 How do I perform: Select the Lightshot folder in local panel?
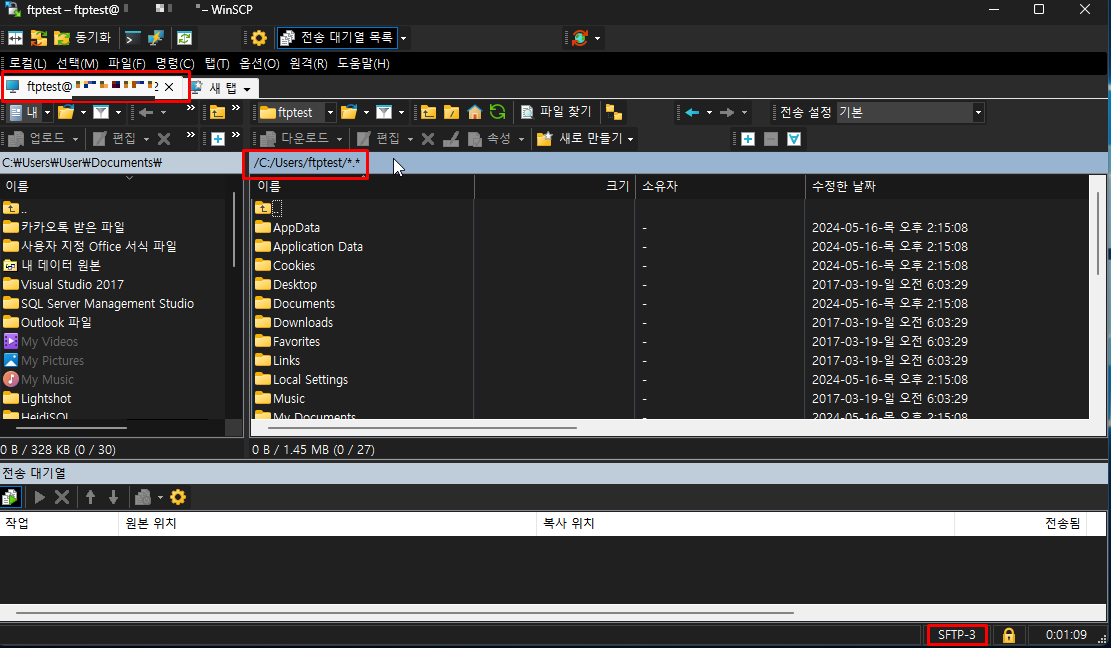click(x=45, y=399)
